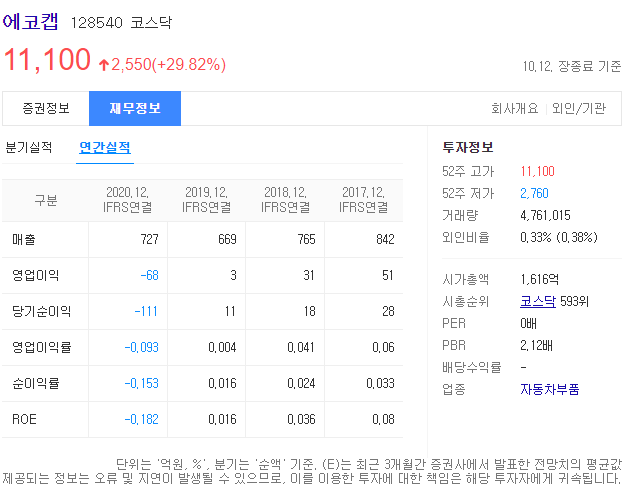
Task: Open the 외인/기관 link
Action: tap(579, 108)
